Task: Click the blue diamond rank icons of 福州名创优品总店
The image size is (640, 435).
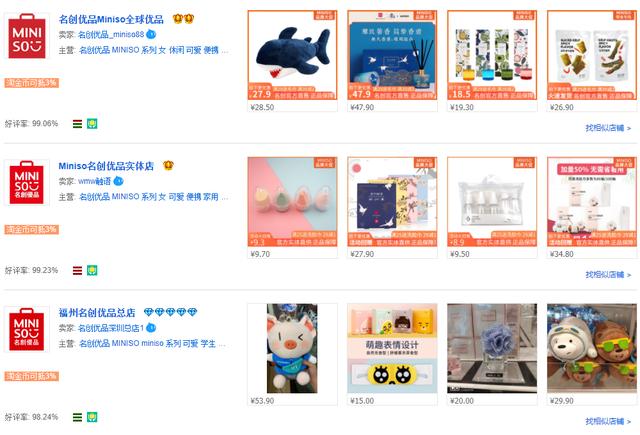Action: point(171,312)
